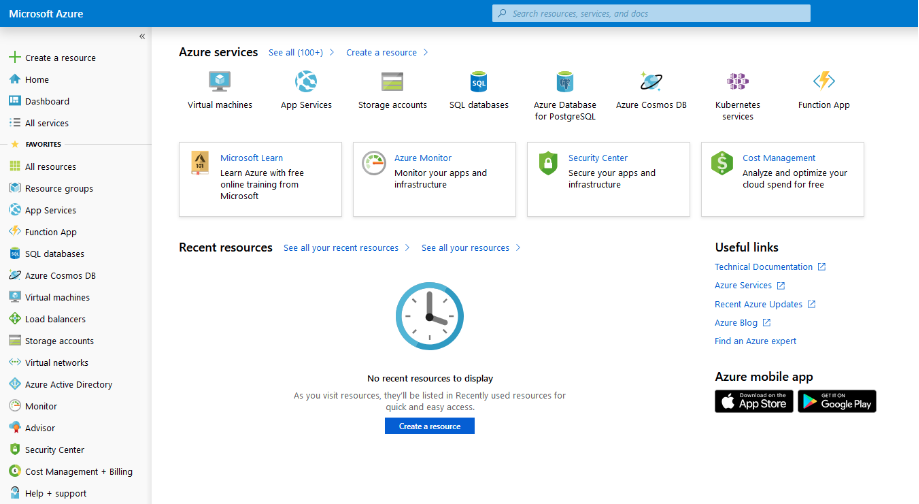Click the Security Center shield icon
The height and width of the screenshot is (504, 919).
click(548, 163)
